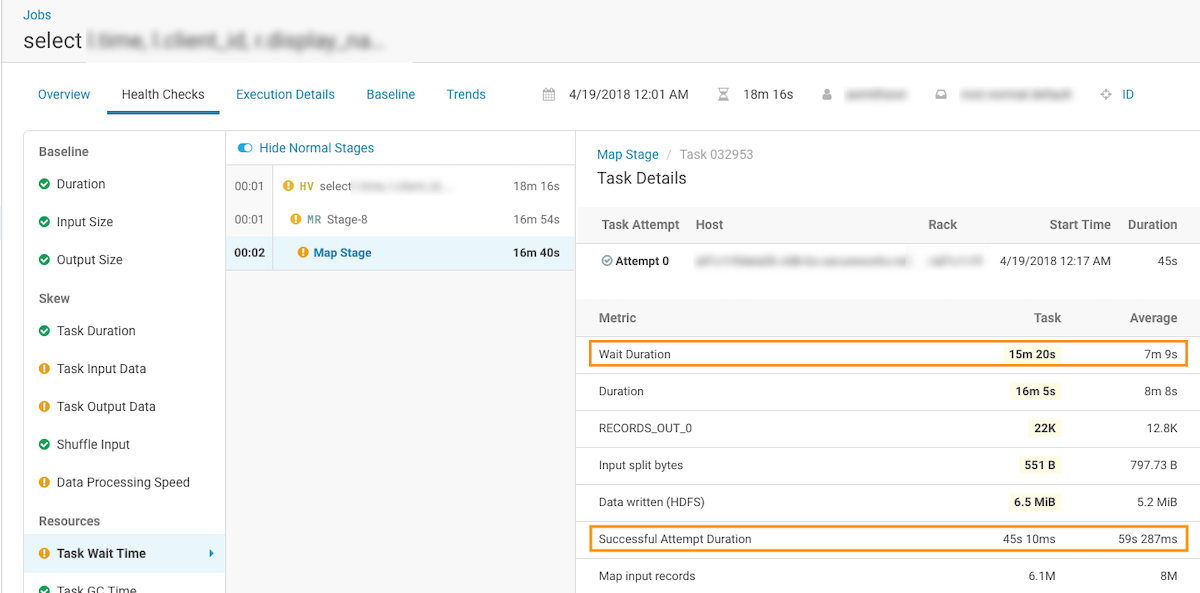Click the orange warning icon beside Task Input Data

click(44, 369)
